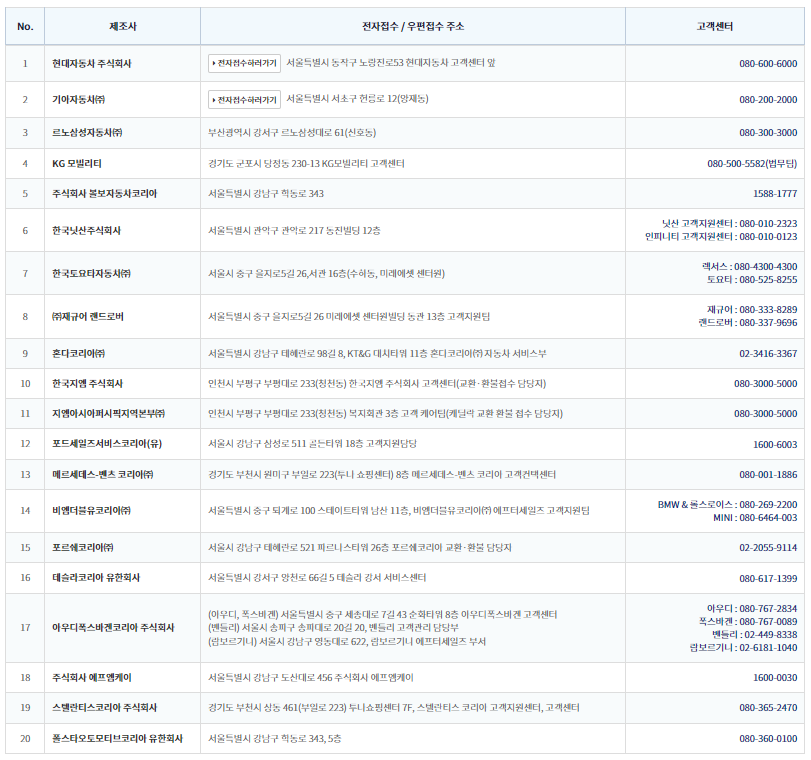Select the No. column header
Viewport: 811px width, 760px height.
click(x=25, y=26)
